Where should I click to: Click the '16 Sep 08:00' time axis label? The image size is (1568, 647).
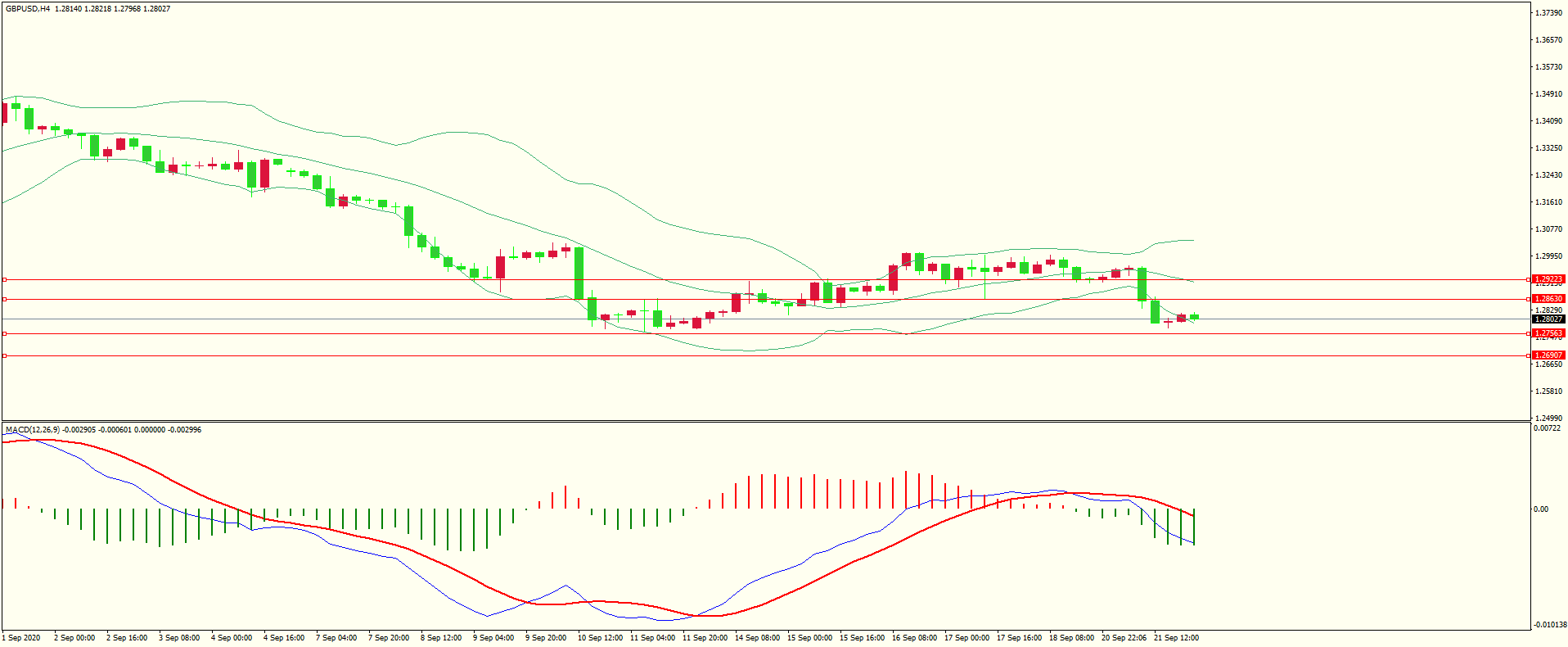point(914,638)
